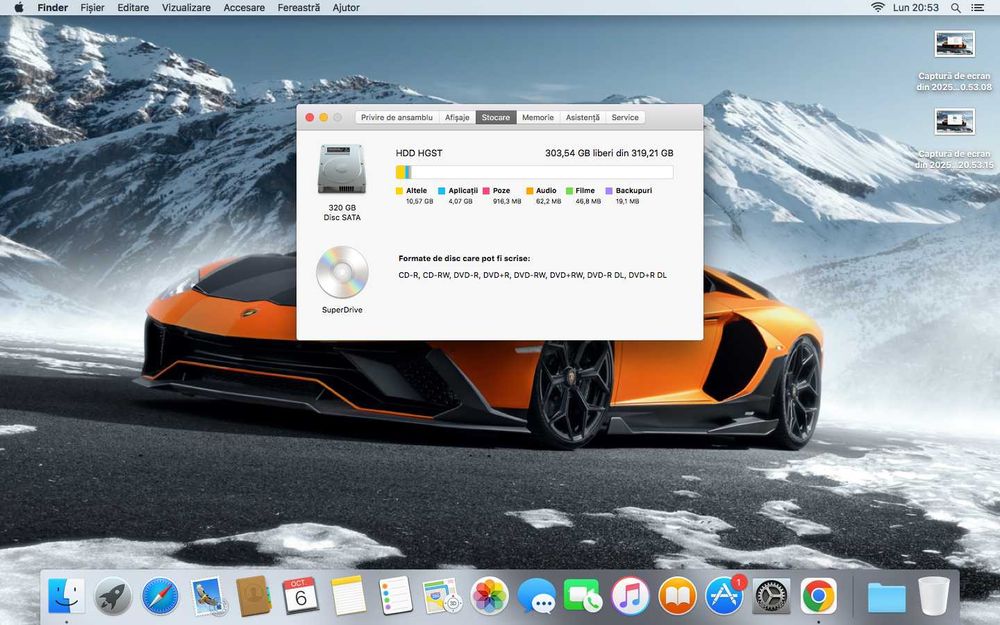Open the Finder menu
1000x625 pixels.
tap(53, 8)
